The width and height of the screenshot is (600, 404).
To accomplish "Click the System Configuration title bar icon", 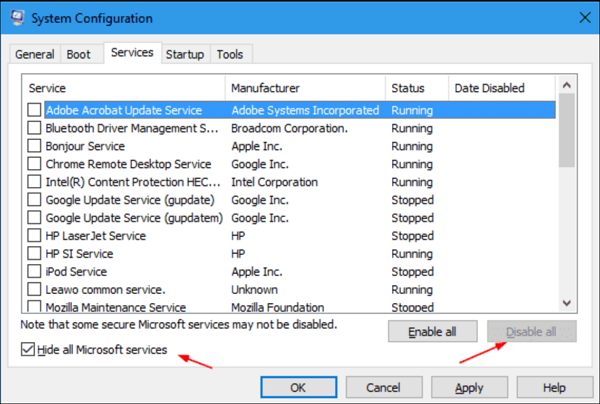I will [17, 18].
